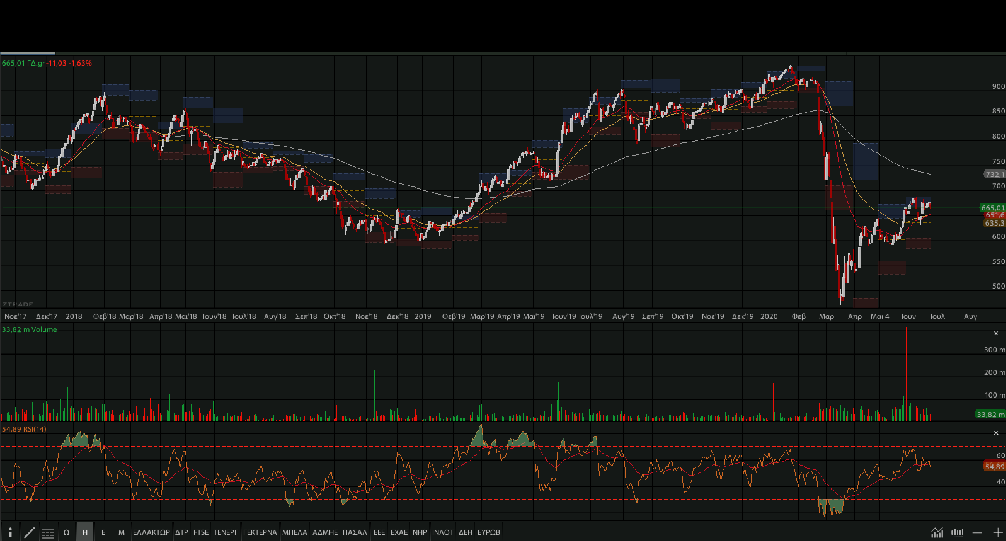This screenshot has height=541, width=1006.
Task: Open the indicators chart icon
Action: tap(937, 532)
